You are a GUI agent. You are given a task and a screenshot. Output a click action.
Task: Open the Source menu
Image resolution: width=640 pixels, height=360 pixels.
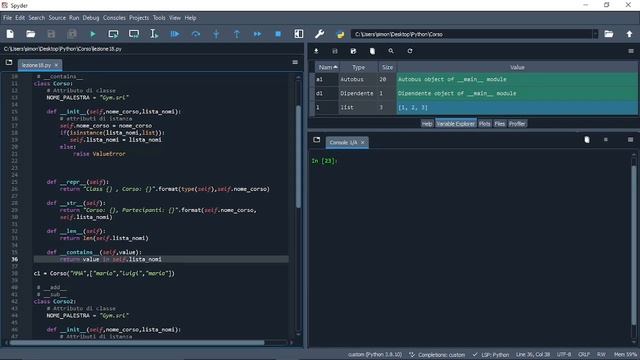coord(57,18)
